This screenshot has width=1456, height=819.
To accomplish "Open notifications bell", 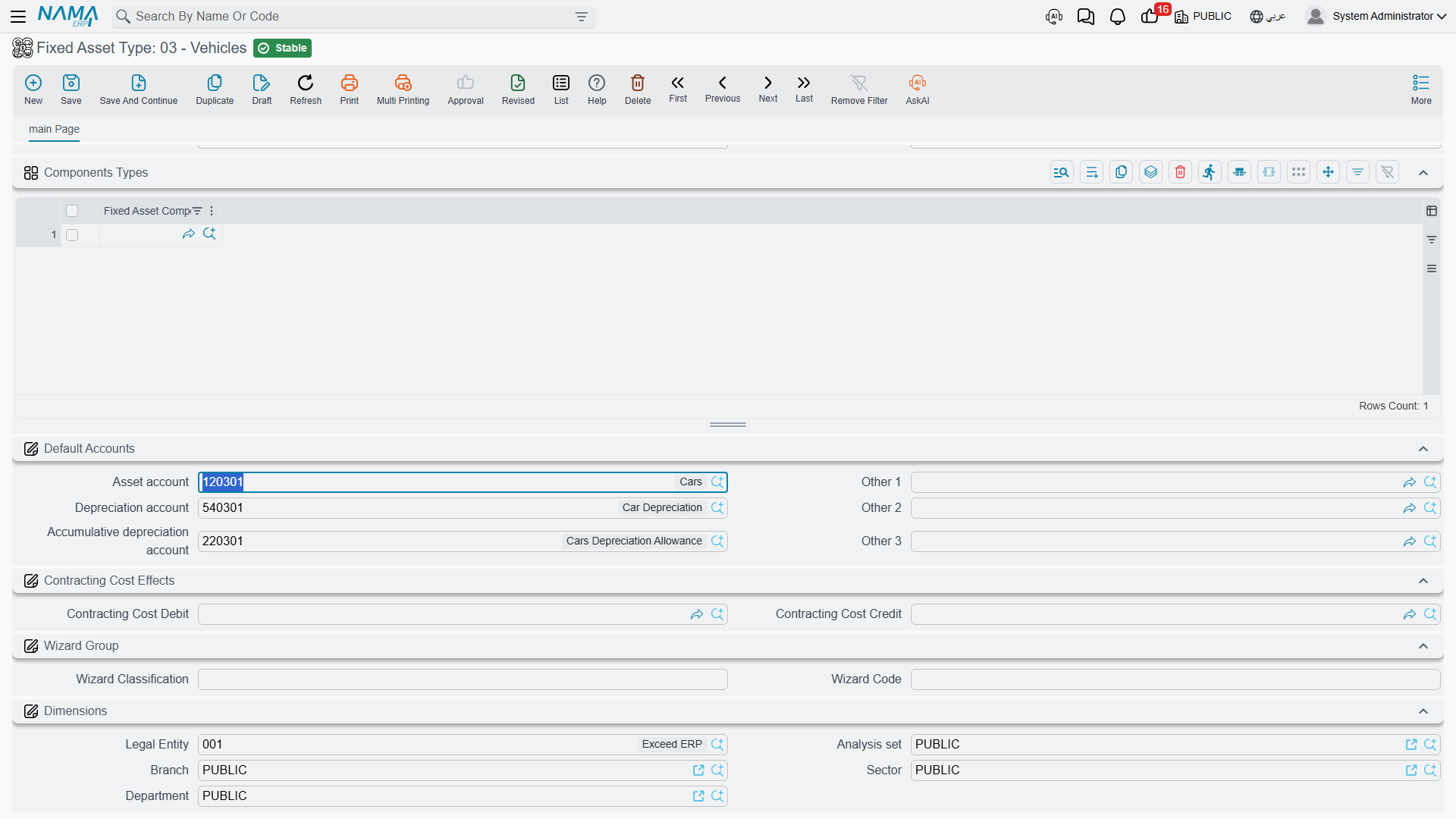I will pyautogui.click(x=1118, y=16).
